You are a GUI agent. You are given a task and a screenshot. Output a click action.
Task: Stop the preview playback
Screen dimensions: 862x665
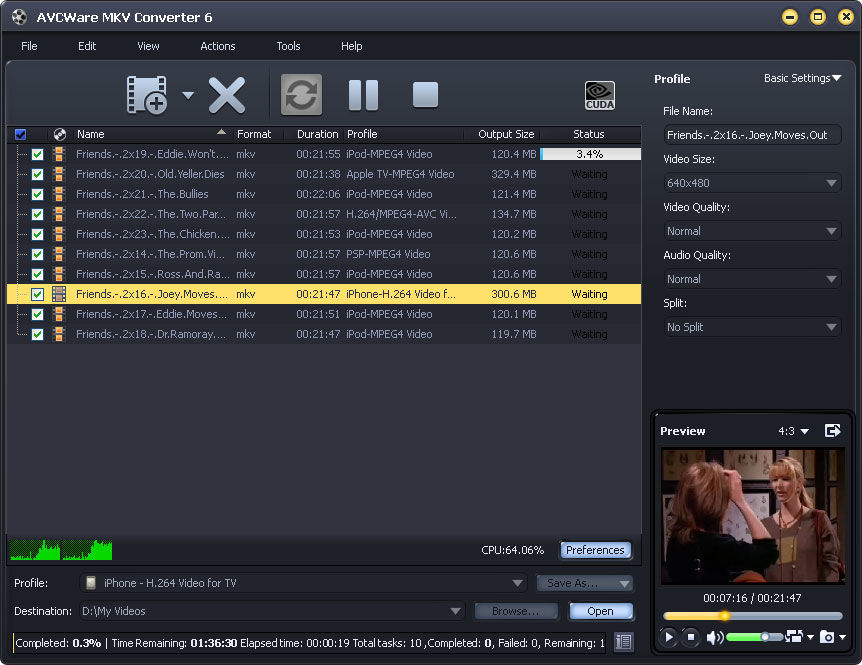(691, 637)
